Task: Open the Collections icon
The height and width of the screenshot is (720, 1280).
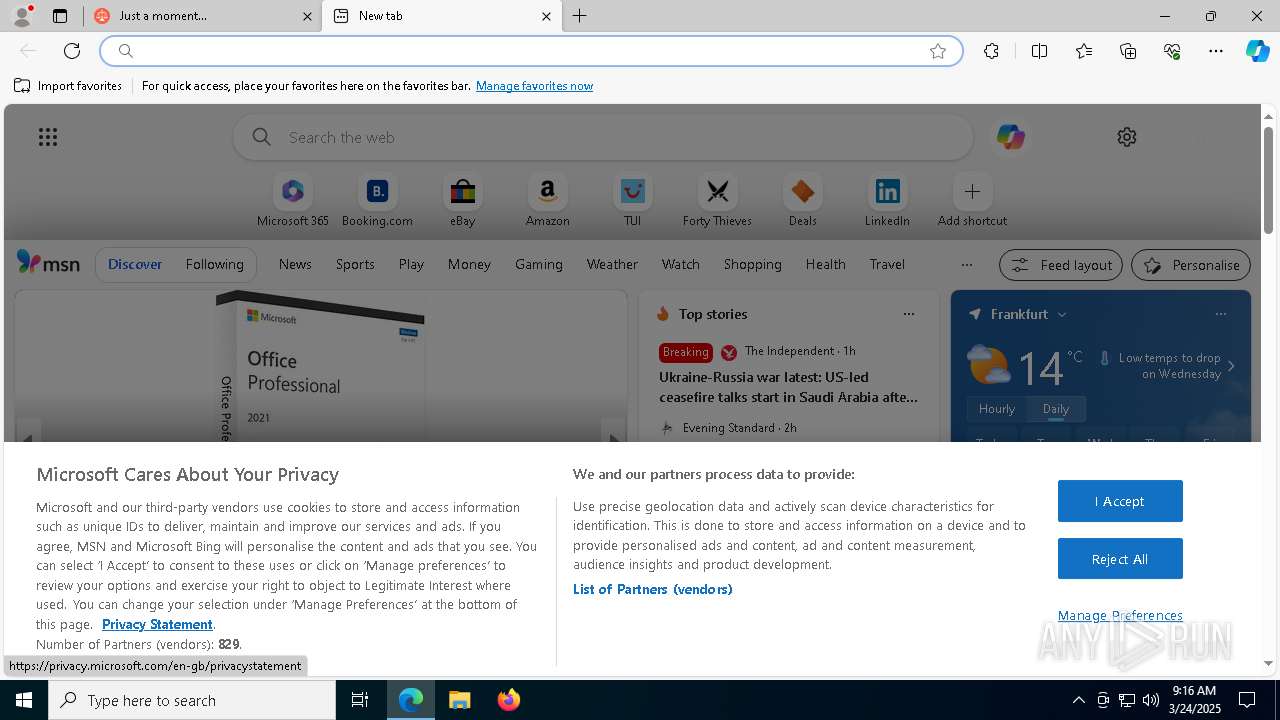Action: click(1128, 51)
